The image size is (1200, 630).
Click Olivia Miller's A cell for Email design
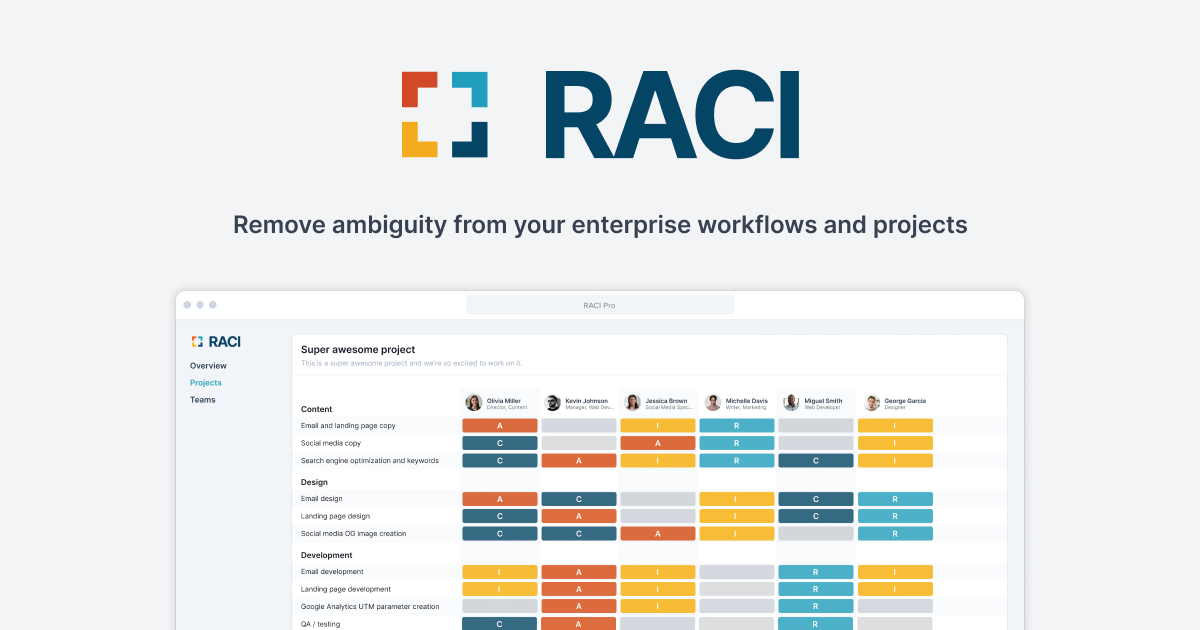(500, 499)
